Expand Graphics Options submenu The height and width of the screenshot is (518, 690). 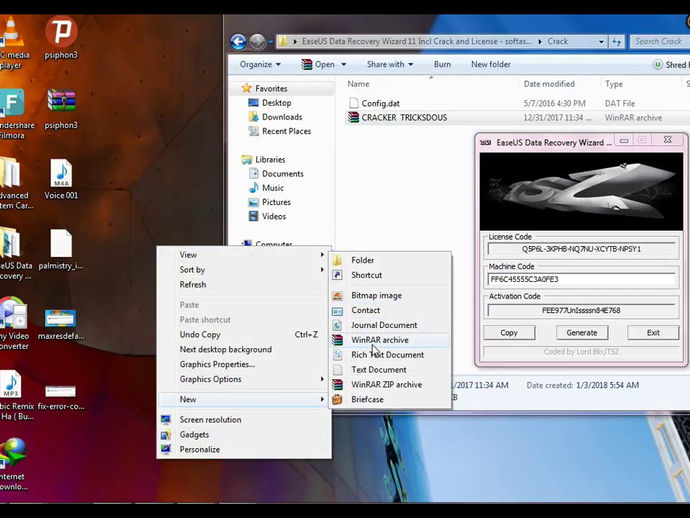(244, 379)
